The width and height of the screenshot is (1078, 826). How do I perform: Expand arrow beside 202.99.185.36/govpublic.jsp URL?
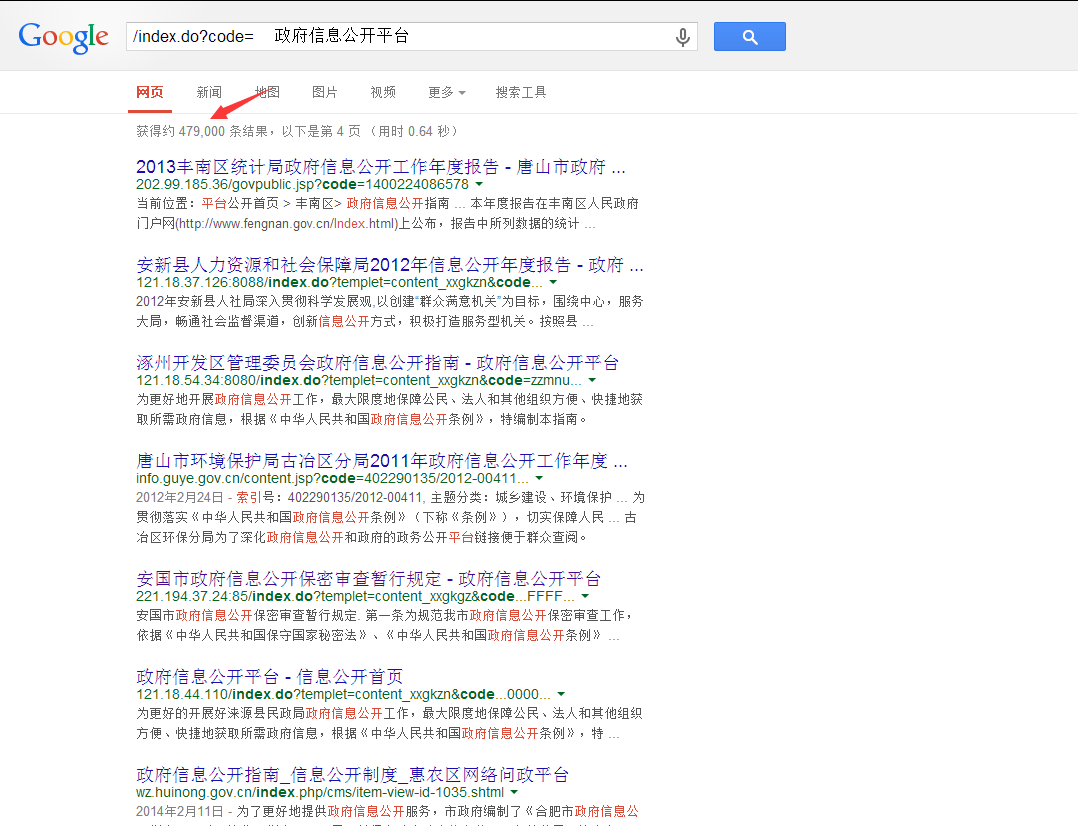(x=479, y=184)
